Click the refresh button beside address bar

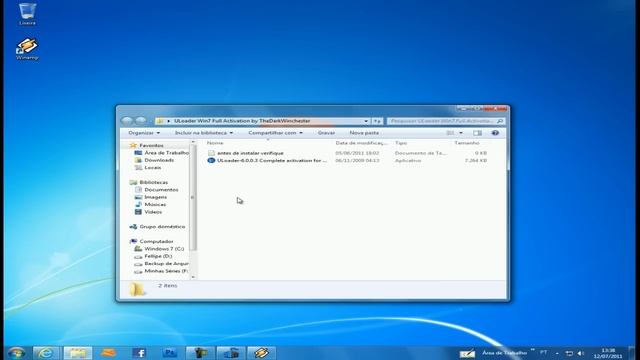(x=377, y=121)
